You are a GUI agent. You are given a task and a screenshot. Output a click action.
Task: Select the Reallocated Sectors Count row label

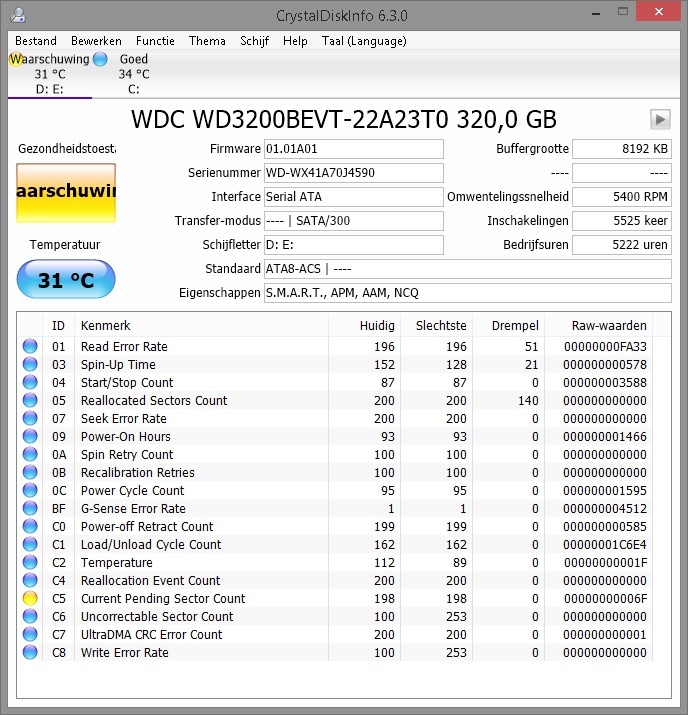click(x=154, y=400)
